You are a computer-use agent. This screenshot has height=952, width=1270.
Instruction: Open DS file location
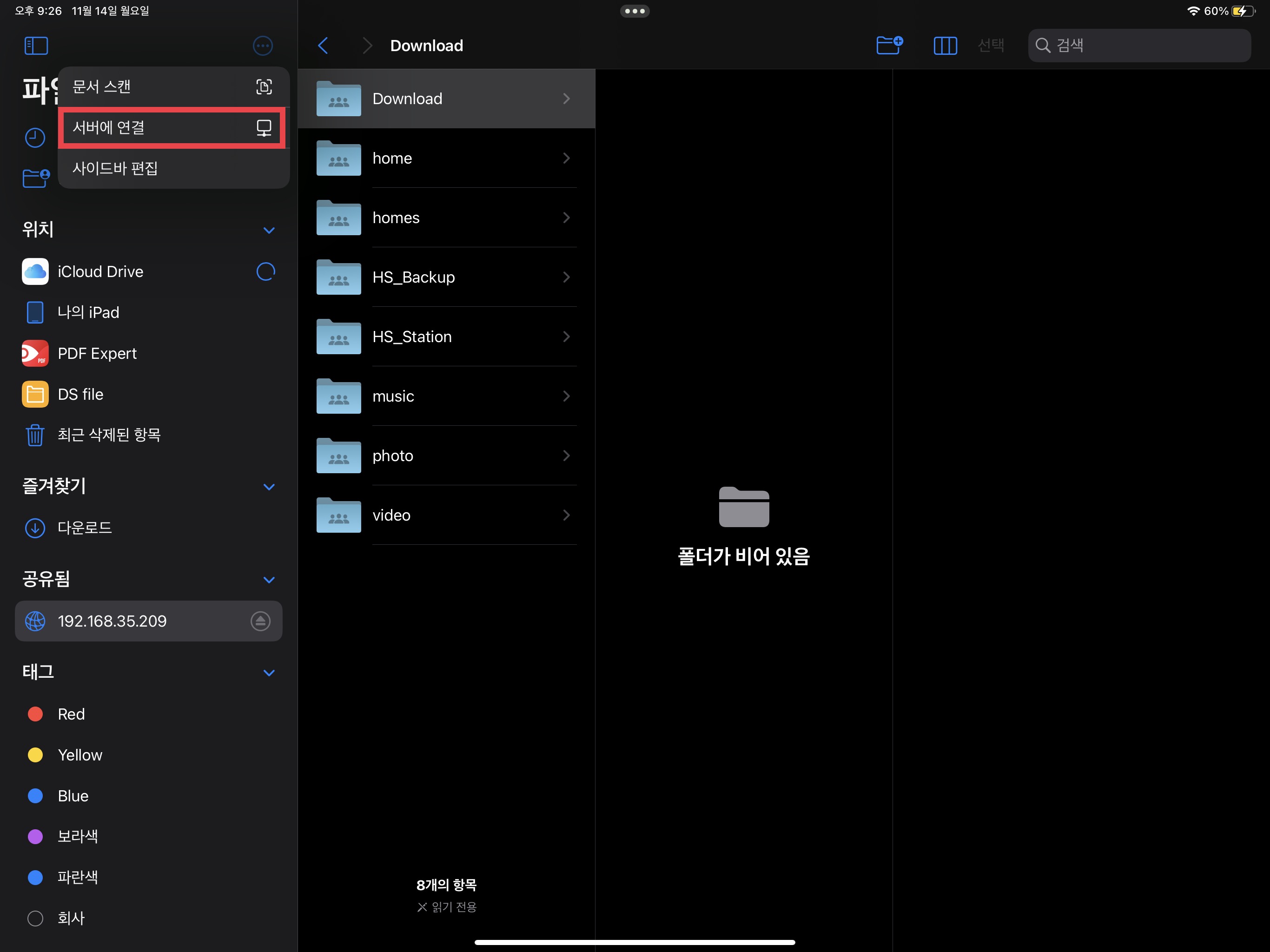[148, 394]
